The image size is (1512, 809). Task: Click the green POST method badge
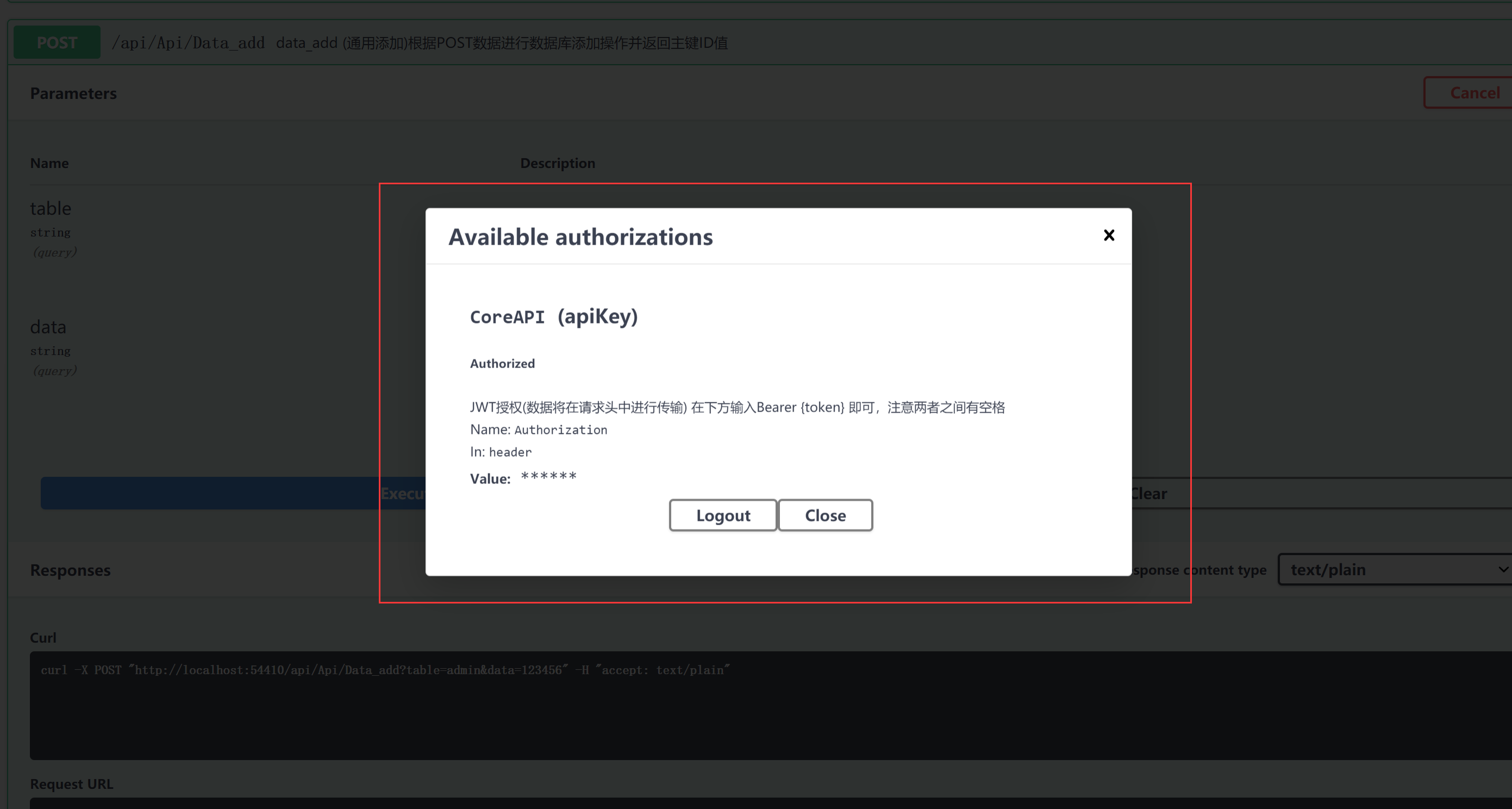click(x=57, y=42)
